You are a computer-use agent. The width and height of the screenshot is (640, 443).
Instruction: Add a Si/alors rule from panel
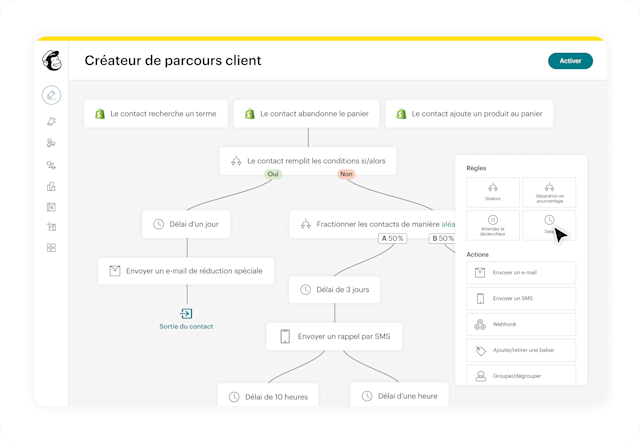493,192
